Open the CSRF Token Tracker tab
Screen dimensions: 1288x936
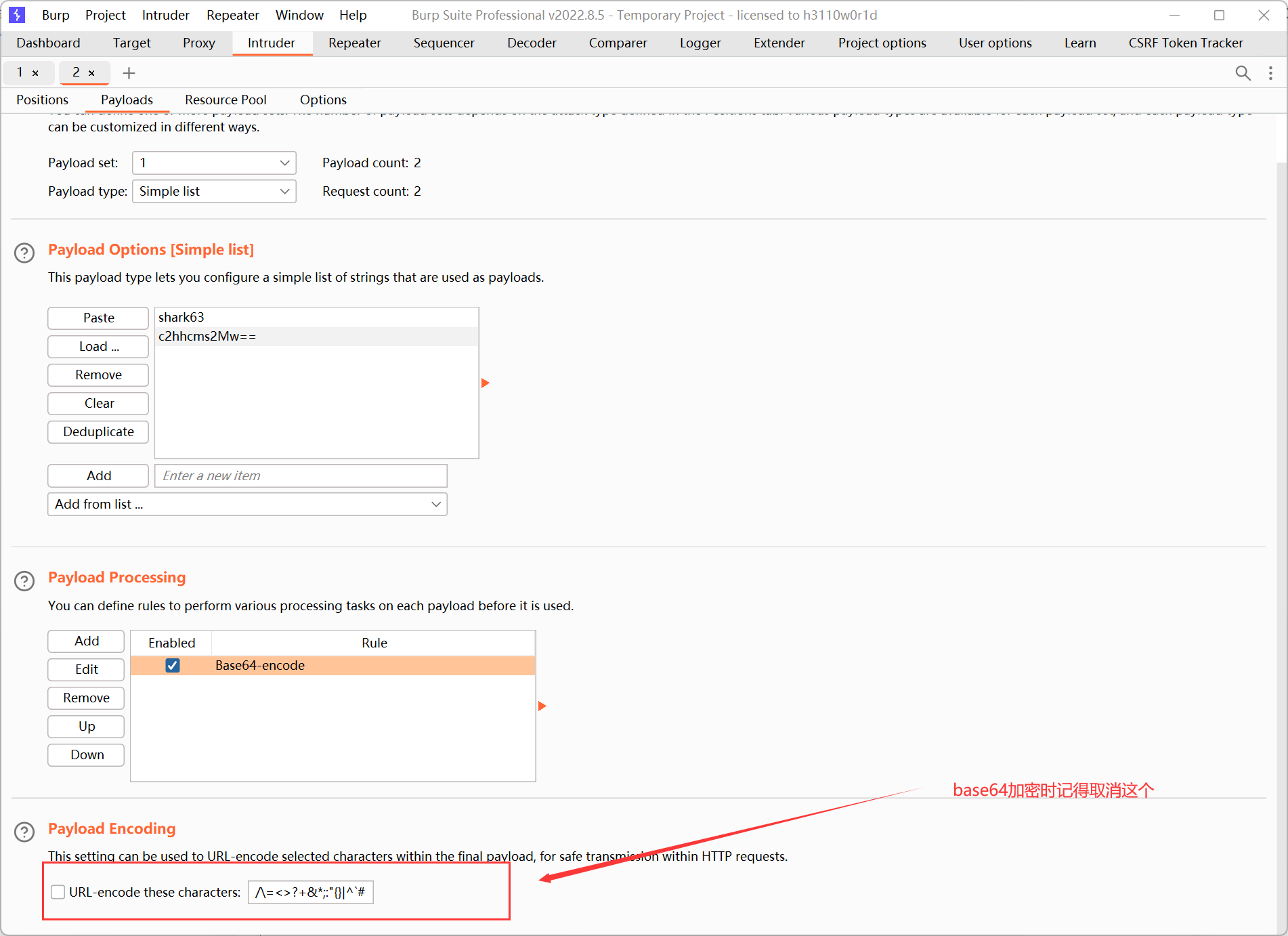(x=1186, y=43)
